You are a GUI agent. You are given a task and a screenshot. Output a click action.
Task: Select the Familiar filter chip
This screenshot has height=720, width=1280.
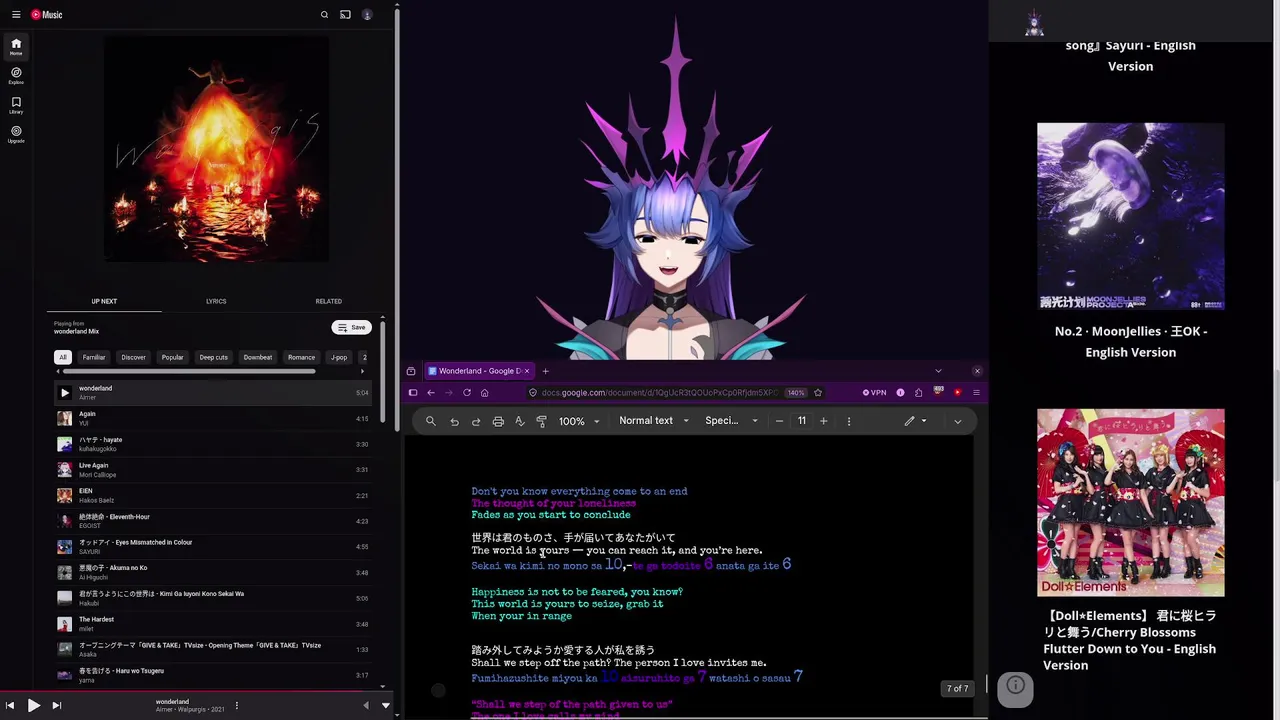(94, 357)
